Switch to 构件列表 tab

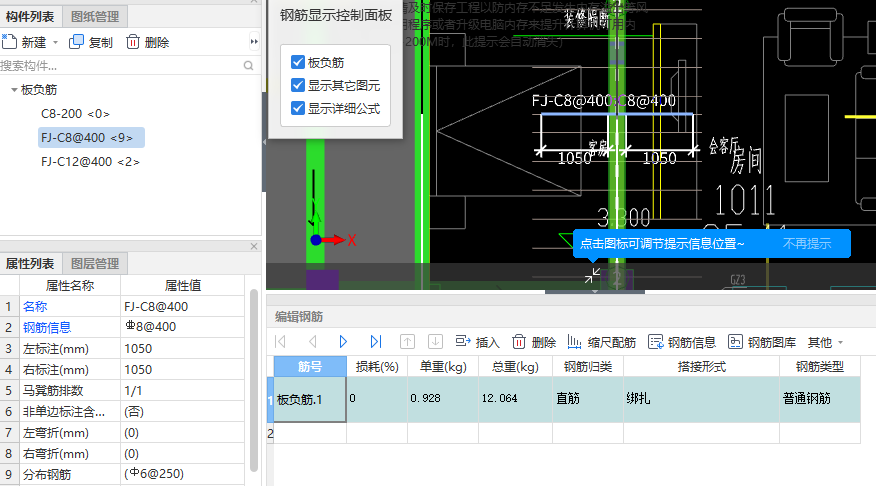30,17
